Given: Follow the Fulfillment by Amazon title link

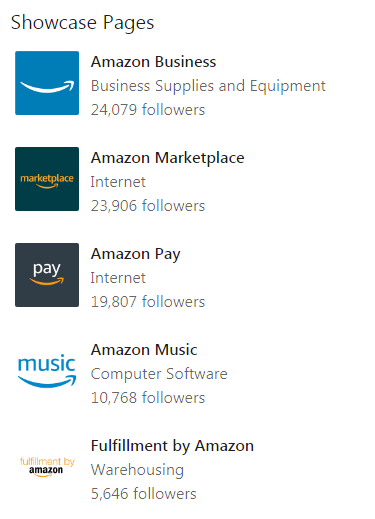Looking at the screenshot, I should tap(172, 446).
